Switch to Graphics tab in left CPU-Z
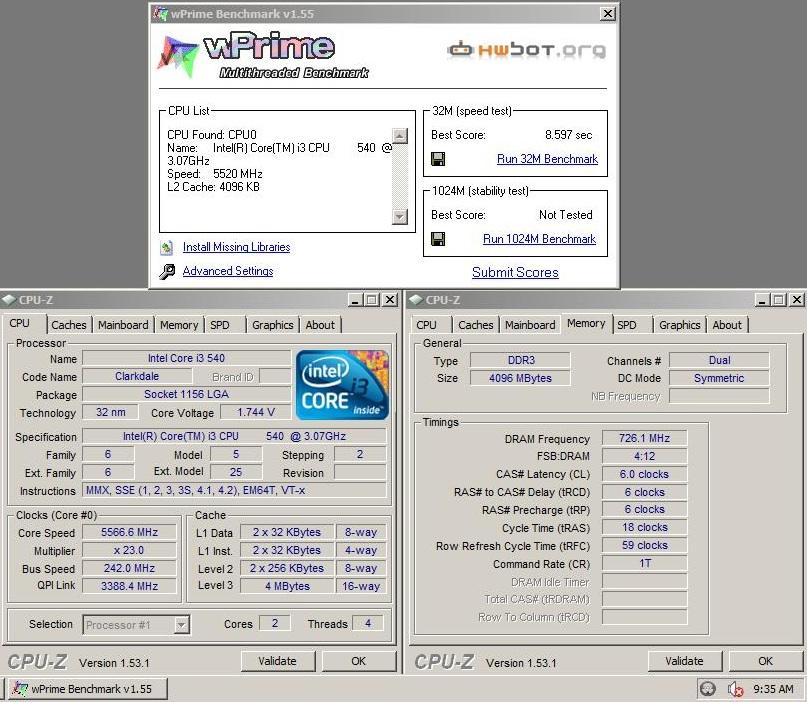 (273, 325)
